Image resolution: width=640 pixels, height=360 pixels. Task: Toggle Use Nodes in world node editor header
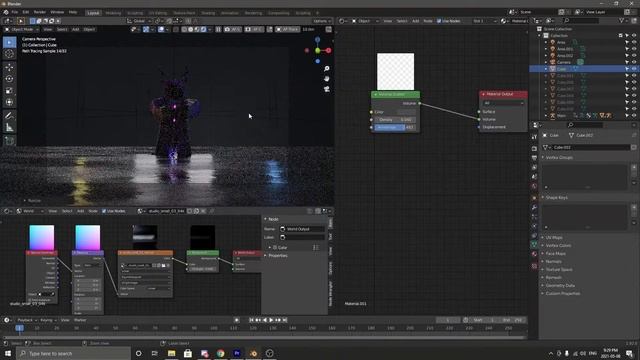pyautogui.click(x=113, y=211)
